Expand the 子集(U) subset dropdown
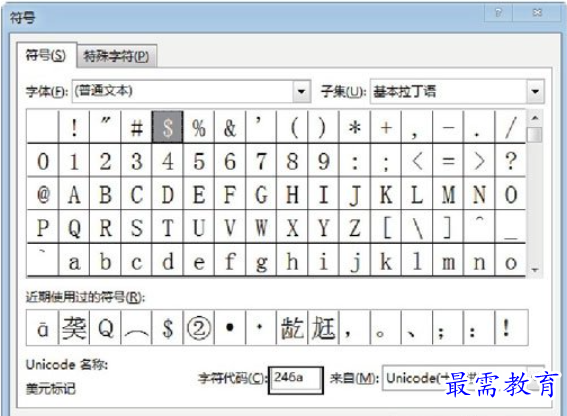Screen dimensions: 567x416 point(535,91)
